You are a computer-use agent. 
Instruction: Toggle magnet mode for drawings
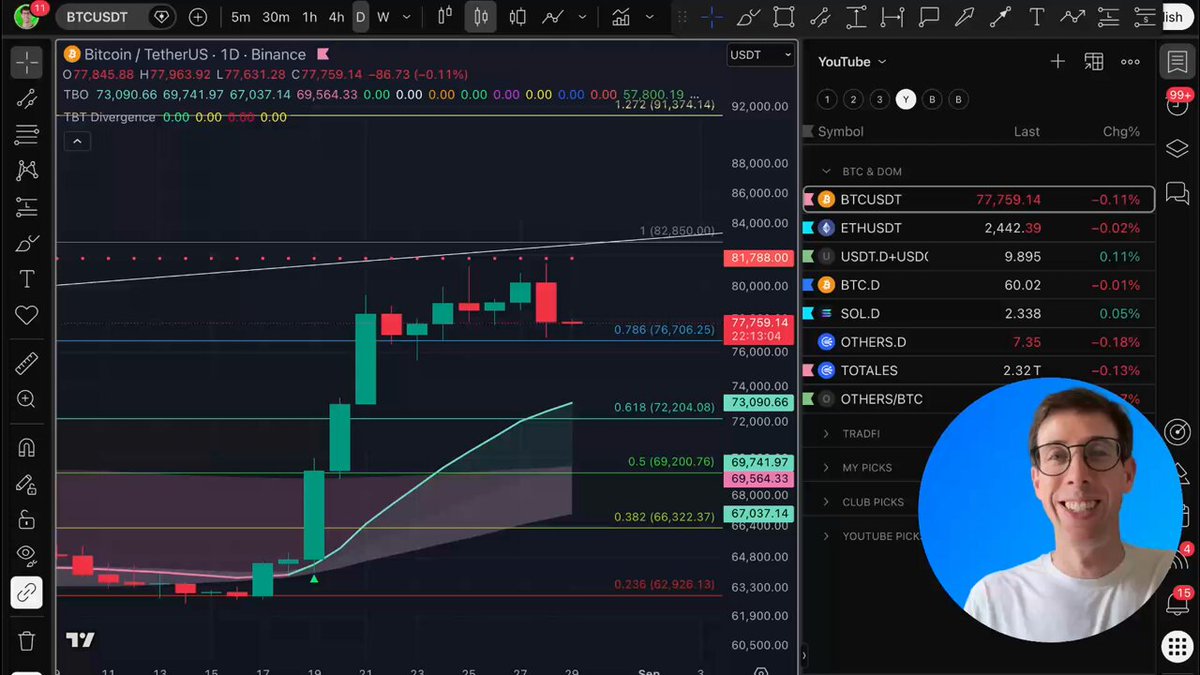click(27, 448)
